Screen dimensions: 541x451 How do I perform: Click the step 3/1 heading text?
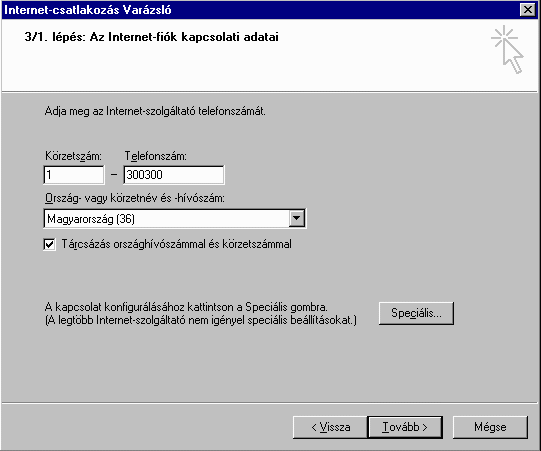(x=151, y=37)
